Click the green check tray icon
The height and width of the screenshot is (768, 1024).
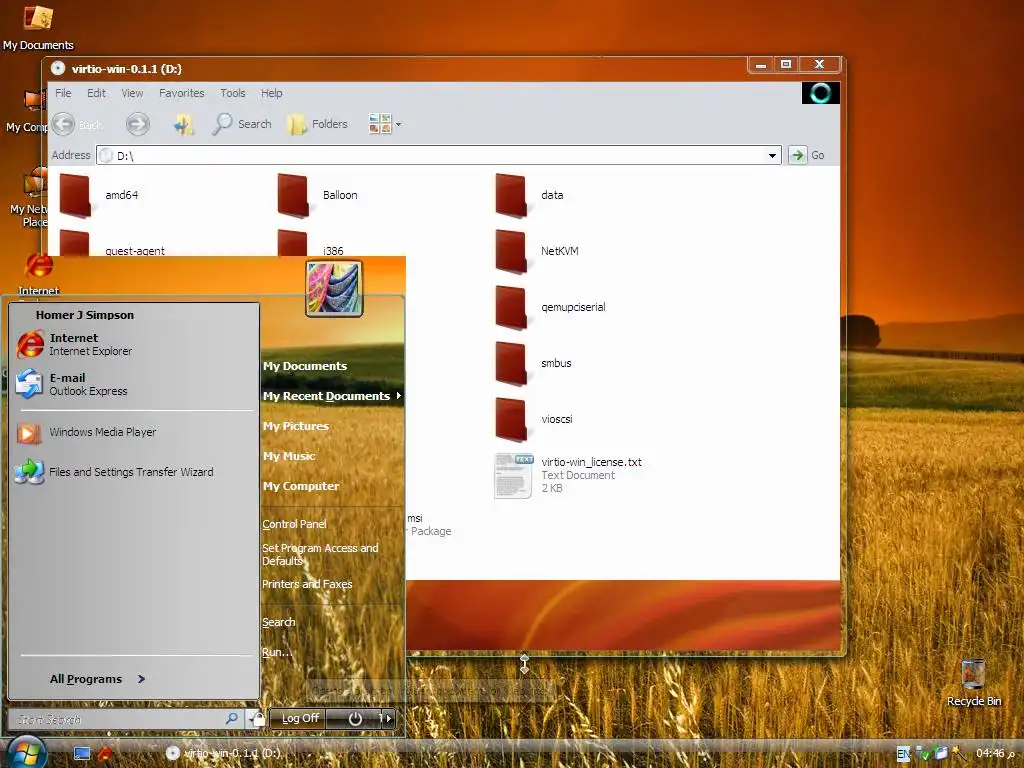[x=923, y=754]
